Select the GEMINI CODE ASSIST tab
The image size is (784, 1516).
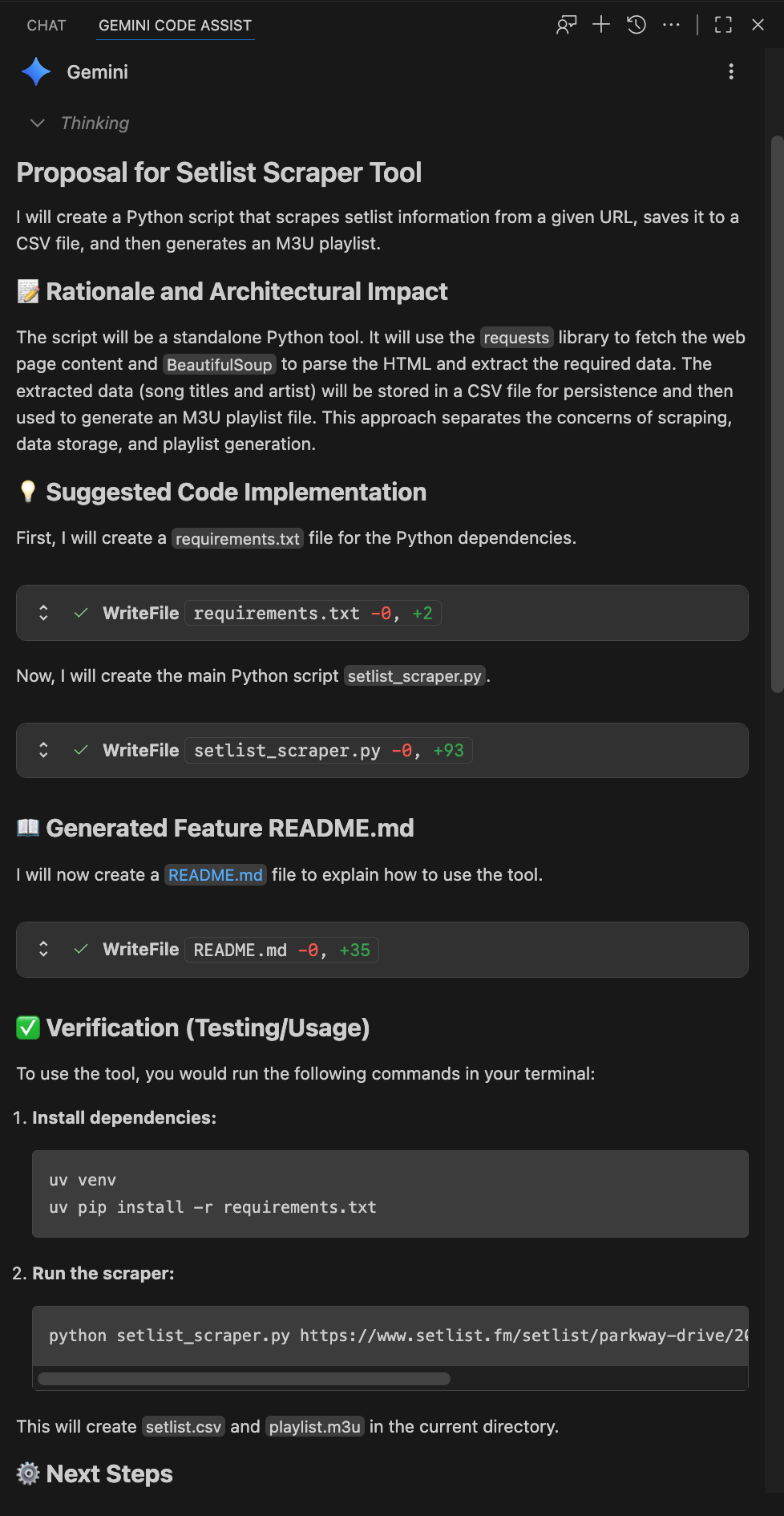click(x=175, y=26)
